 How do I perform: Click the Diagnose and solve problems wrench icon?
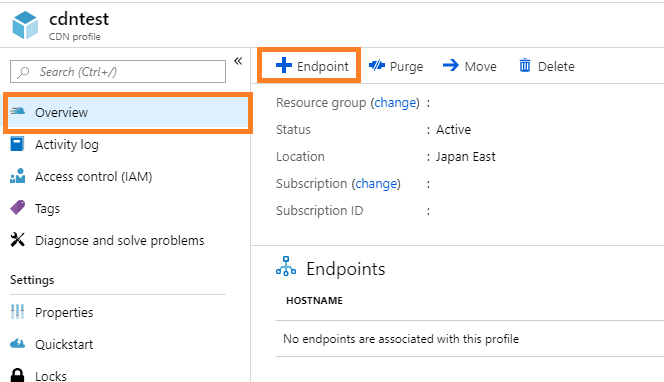pos(17,240)
